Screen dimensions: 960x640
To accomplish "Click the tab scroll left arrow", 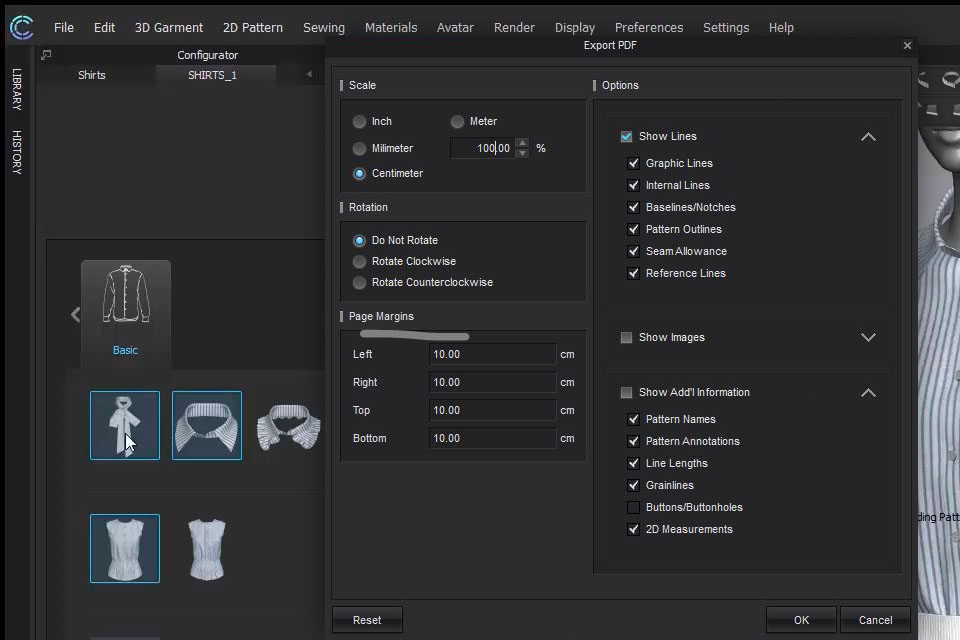I will [x=309, y=75].
